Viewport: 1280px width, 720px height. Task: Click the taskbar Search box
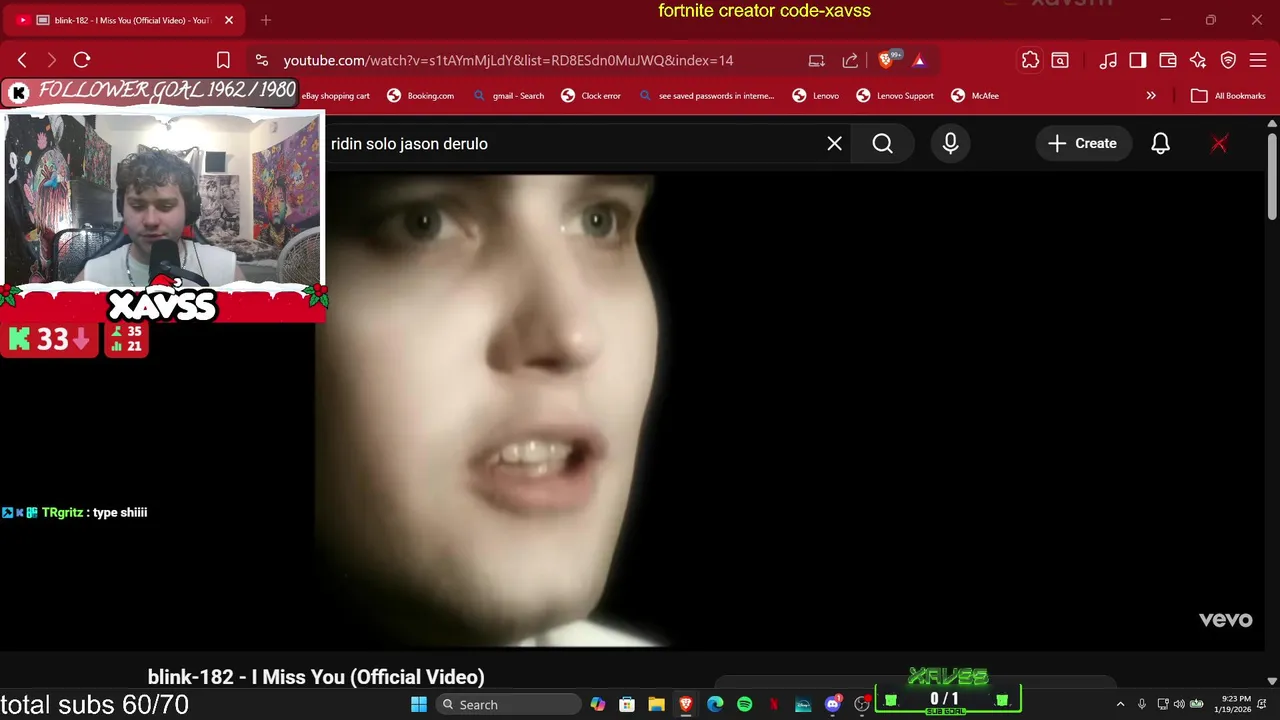coord(509,705)
